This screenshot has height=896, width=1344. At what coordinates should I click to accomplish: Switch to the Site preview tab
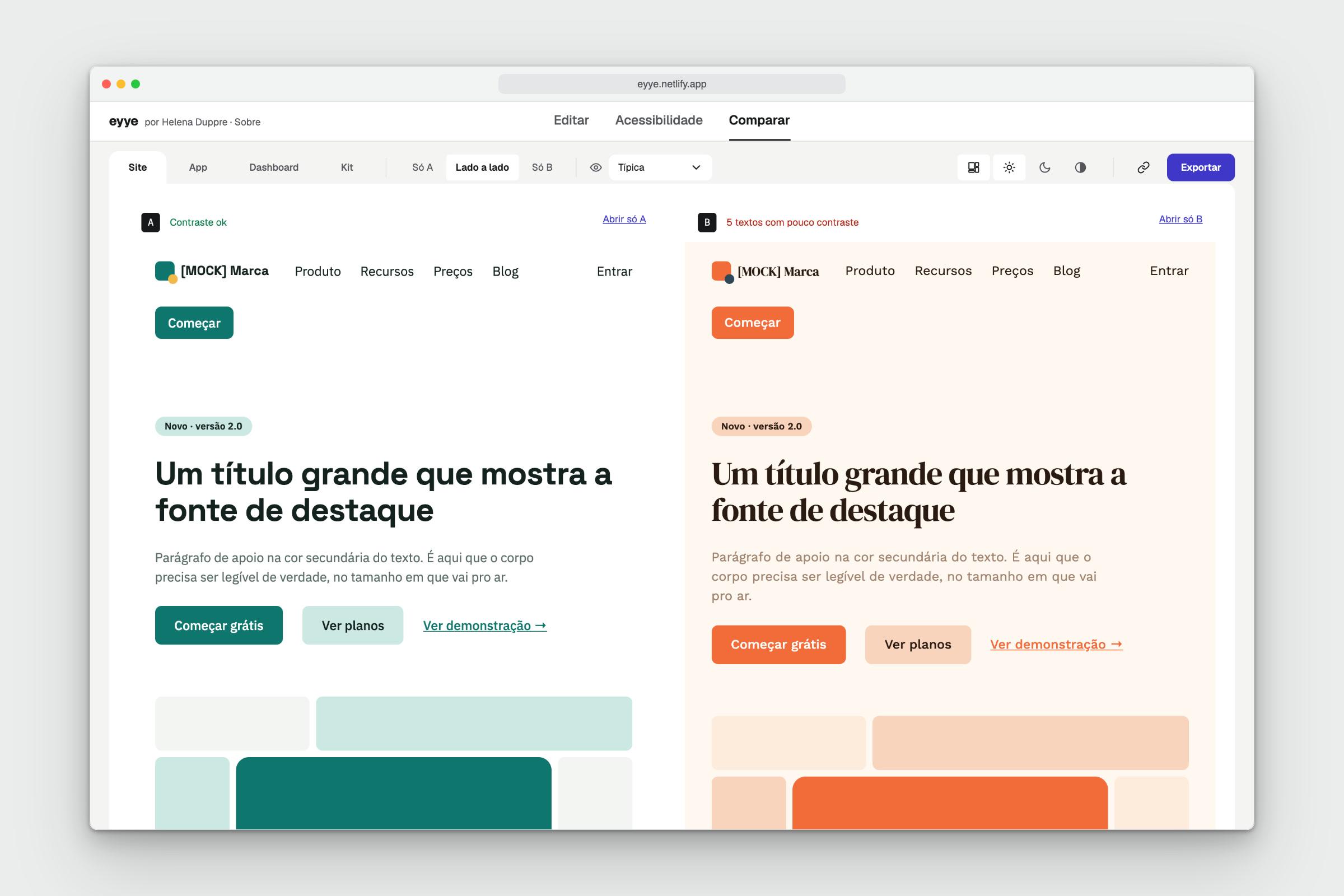tap(138, 167)
